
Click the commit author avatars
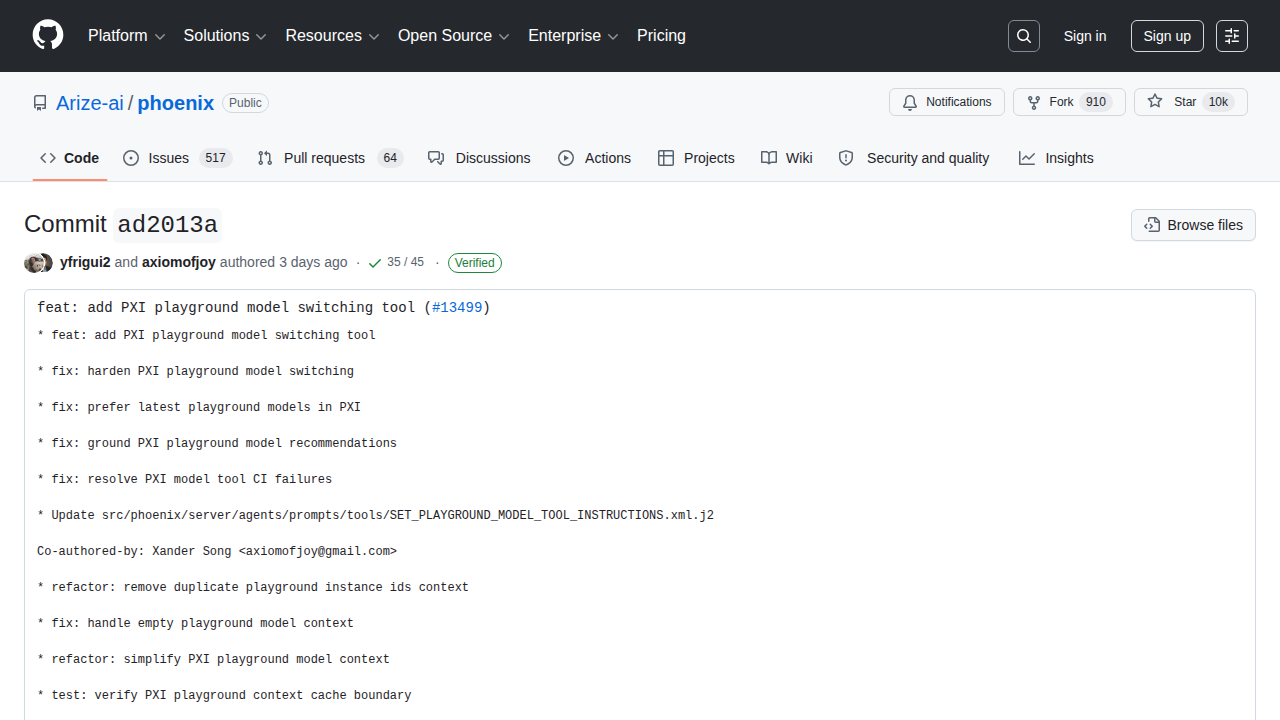pyautogui.click(x=38, y=263)
